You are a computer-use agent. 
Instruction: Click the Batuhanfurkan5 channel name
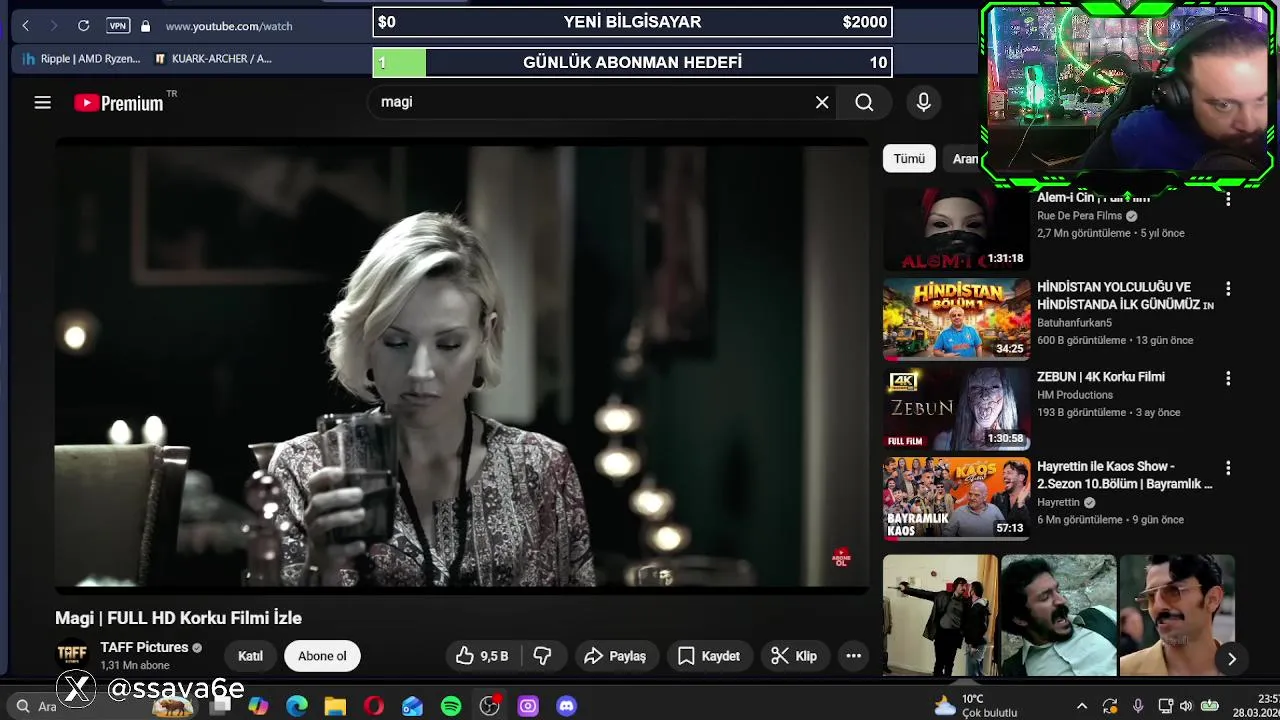1074,323
